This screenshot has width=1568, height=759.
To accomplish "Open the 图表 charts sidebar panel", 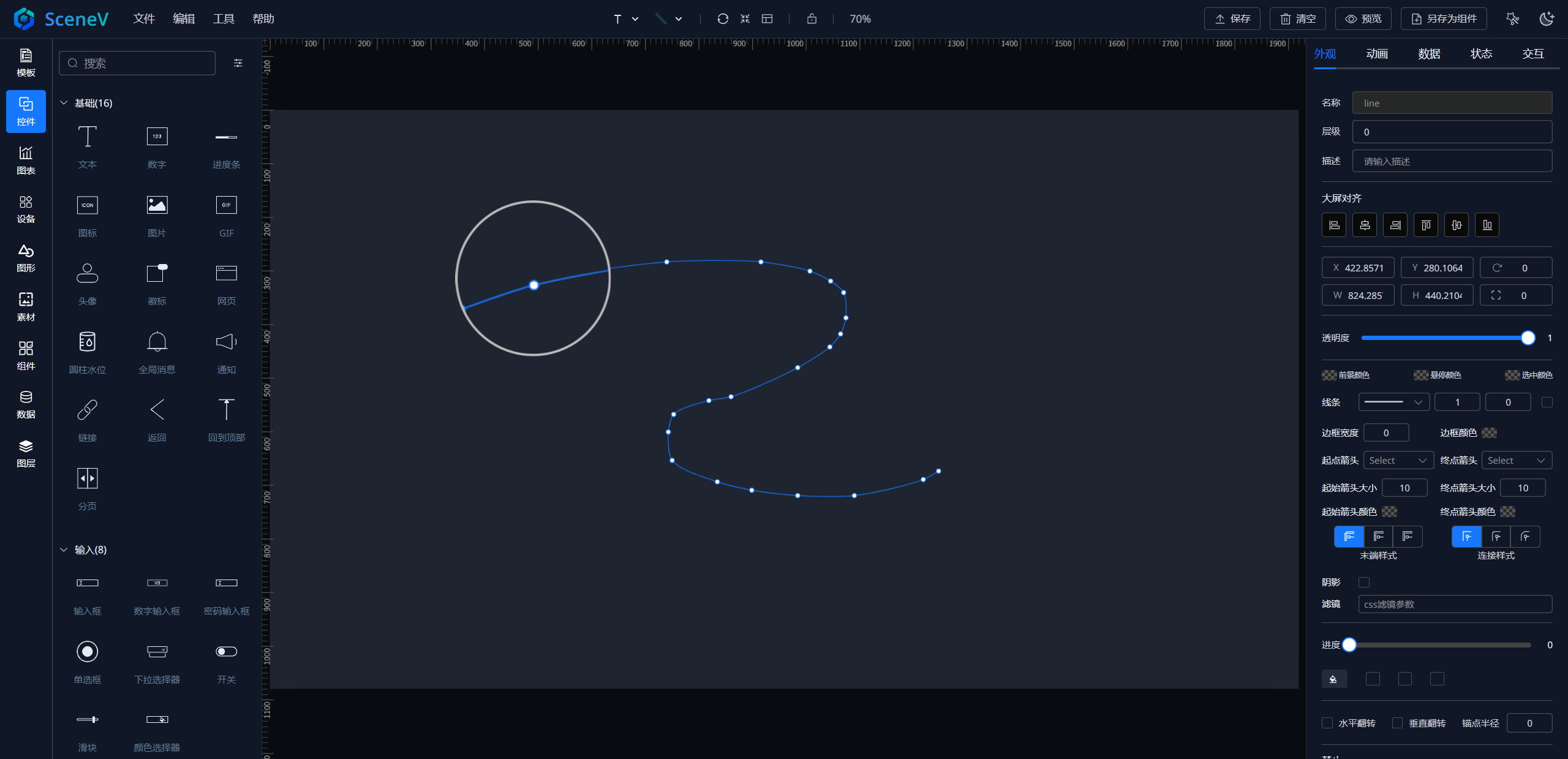I will [x=26, y=160].
